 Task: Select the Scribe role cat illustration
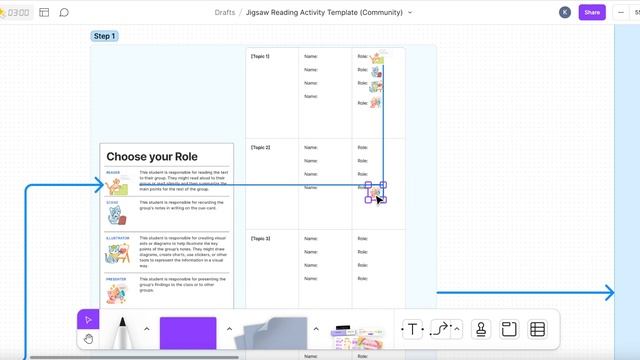click(117, 216)
